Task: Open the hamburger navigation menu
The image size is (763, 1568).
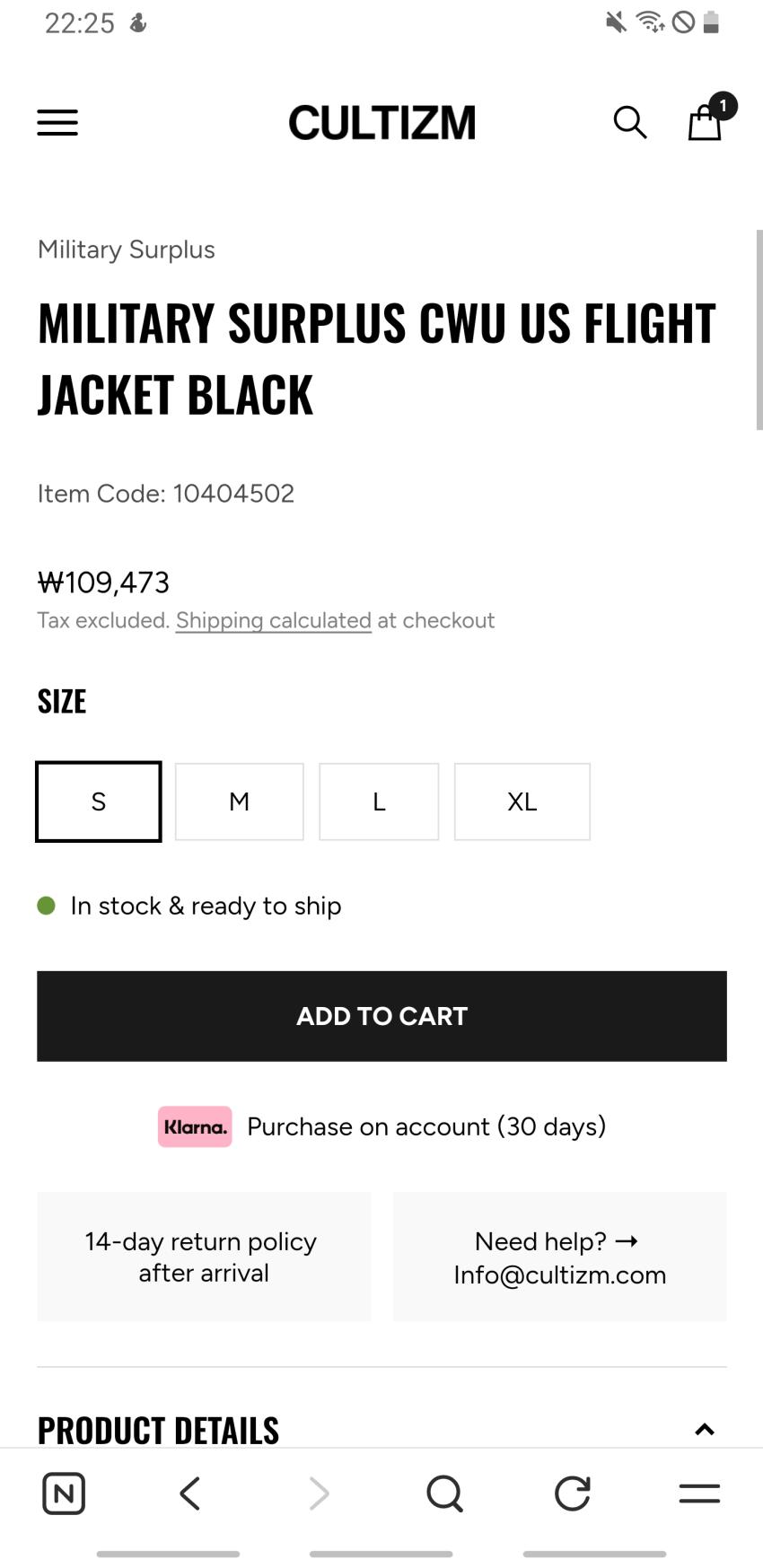Action: click(x=57, y=122)
